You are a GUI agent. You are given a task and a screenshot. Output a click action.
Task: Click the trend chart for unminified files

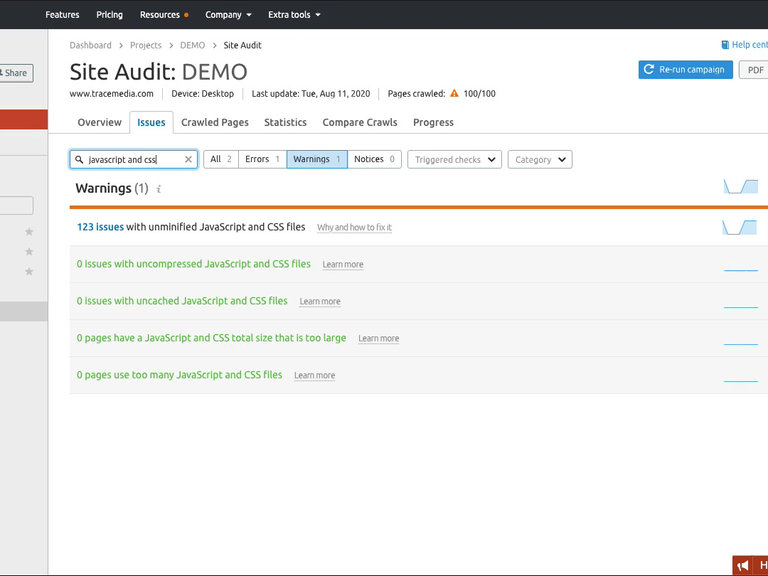(x=740, y=228)
